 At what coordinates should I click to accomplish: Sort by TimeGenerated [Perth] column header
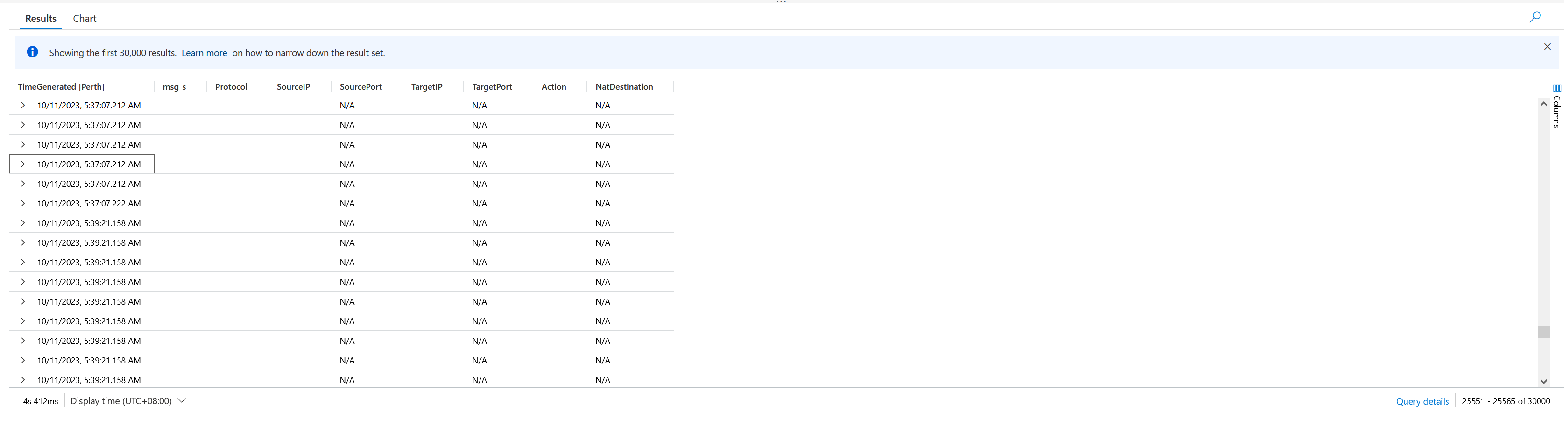coord(61,86)
